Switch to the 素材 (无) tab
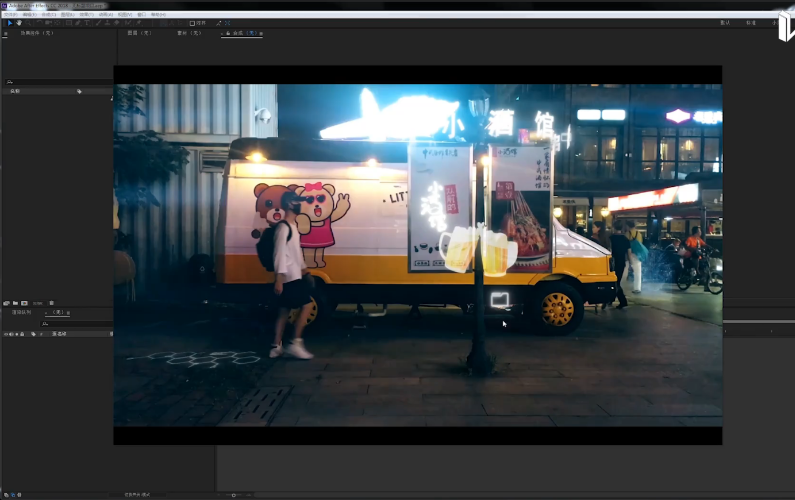The image size is (795, 500). pos(190,33)
